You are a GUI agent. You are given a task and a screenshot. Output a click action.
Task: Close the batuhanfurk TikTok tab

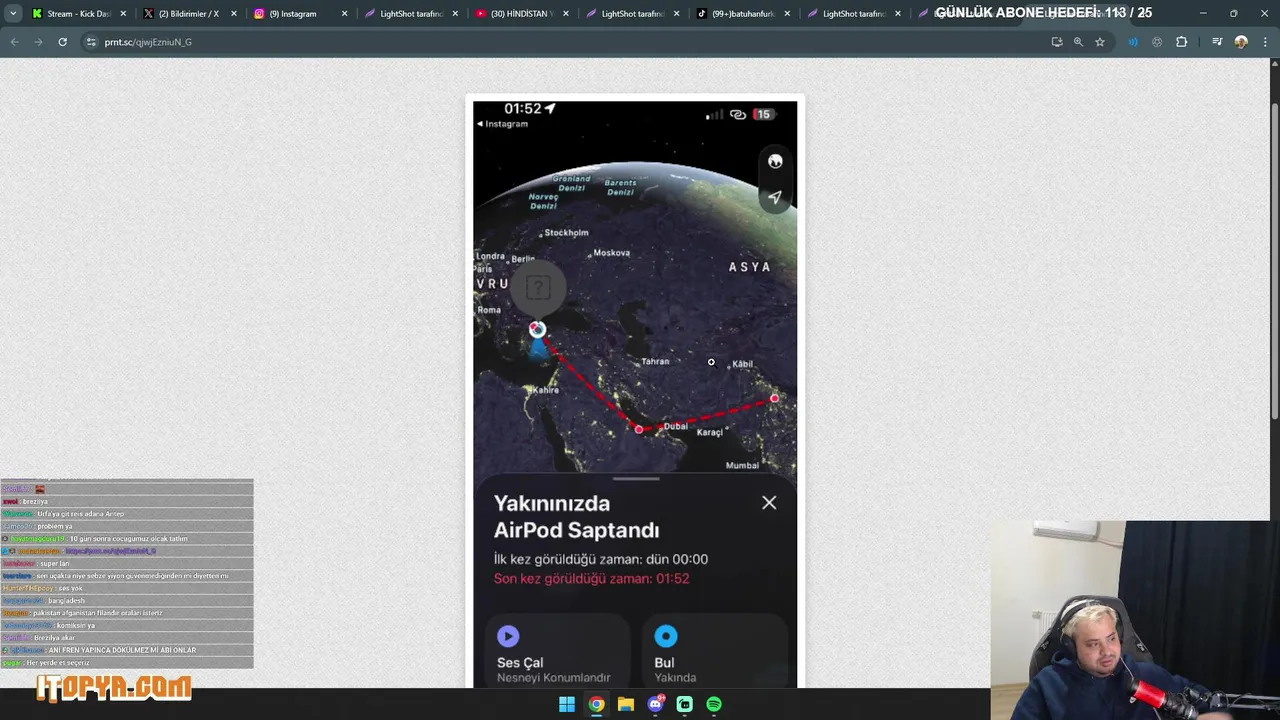click(787, 14)
